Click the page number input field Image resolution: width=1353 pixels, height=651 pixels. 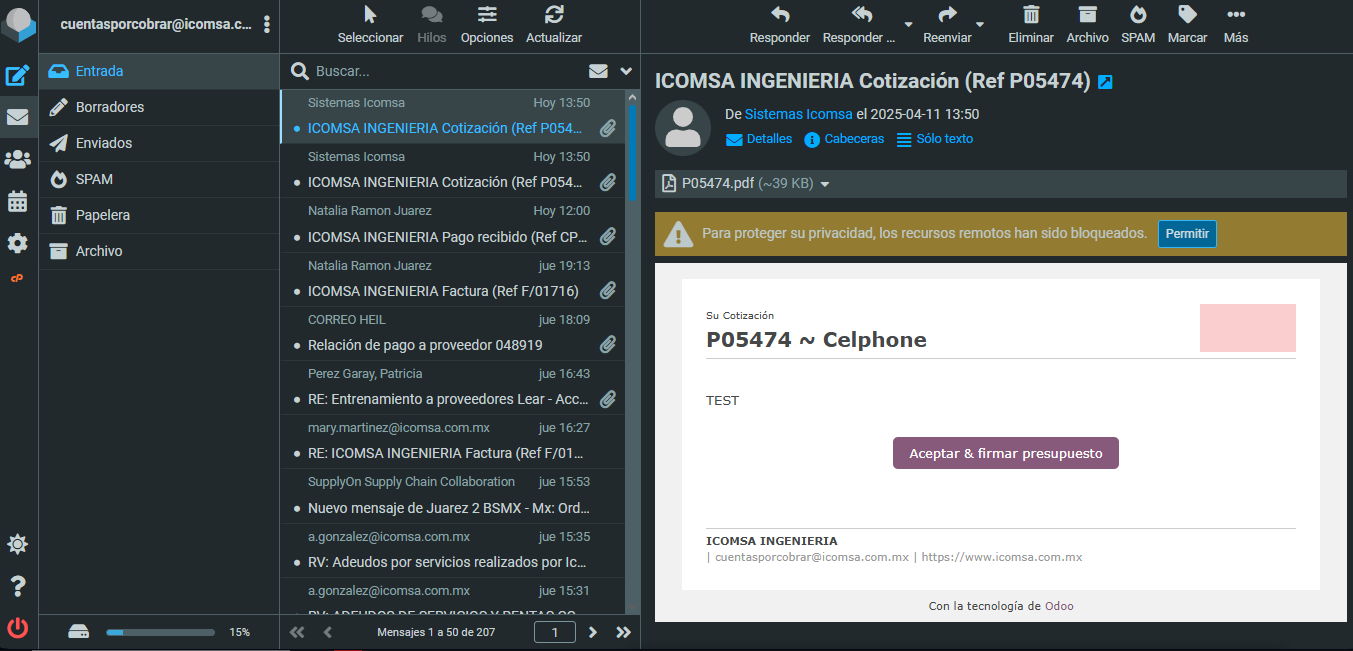tap(555, 632)
